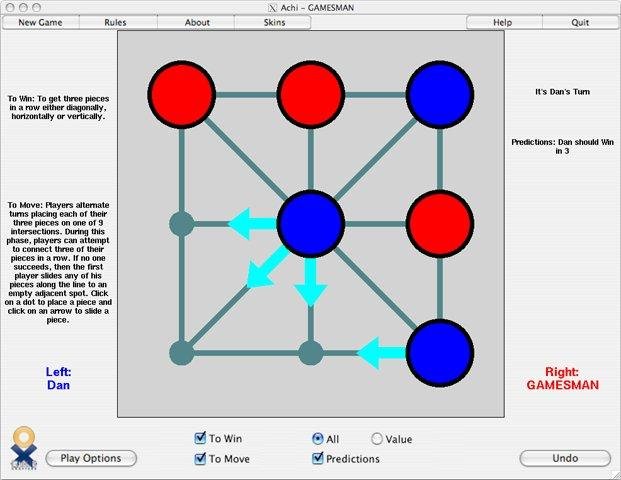The image size is (621, 480).
Task: Click the 'Left: Dan' player label
Action: pyautogui.click(x=58, y=379)
